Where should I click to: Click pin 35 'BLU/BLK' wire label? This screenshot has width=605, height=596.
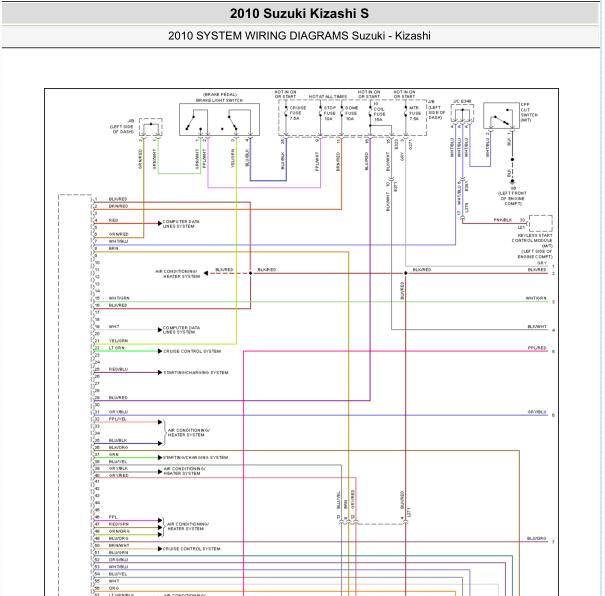tap(118, 440)
